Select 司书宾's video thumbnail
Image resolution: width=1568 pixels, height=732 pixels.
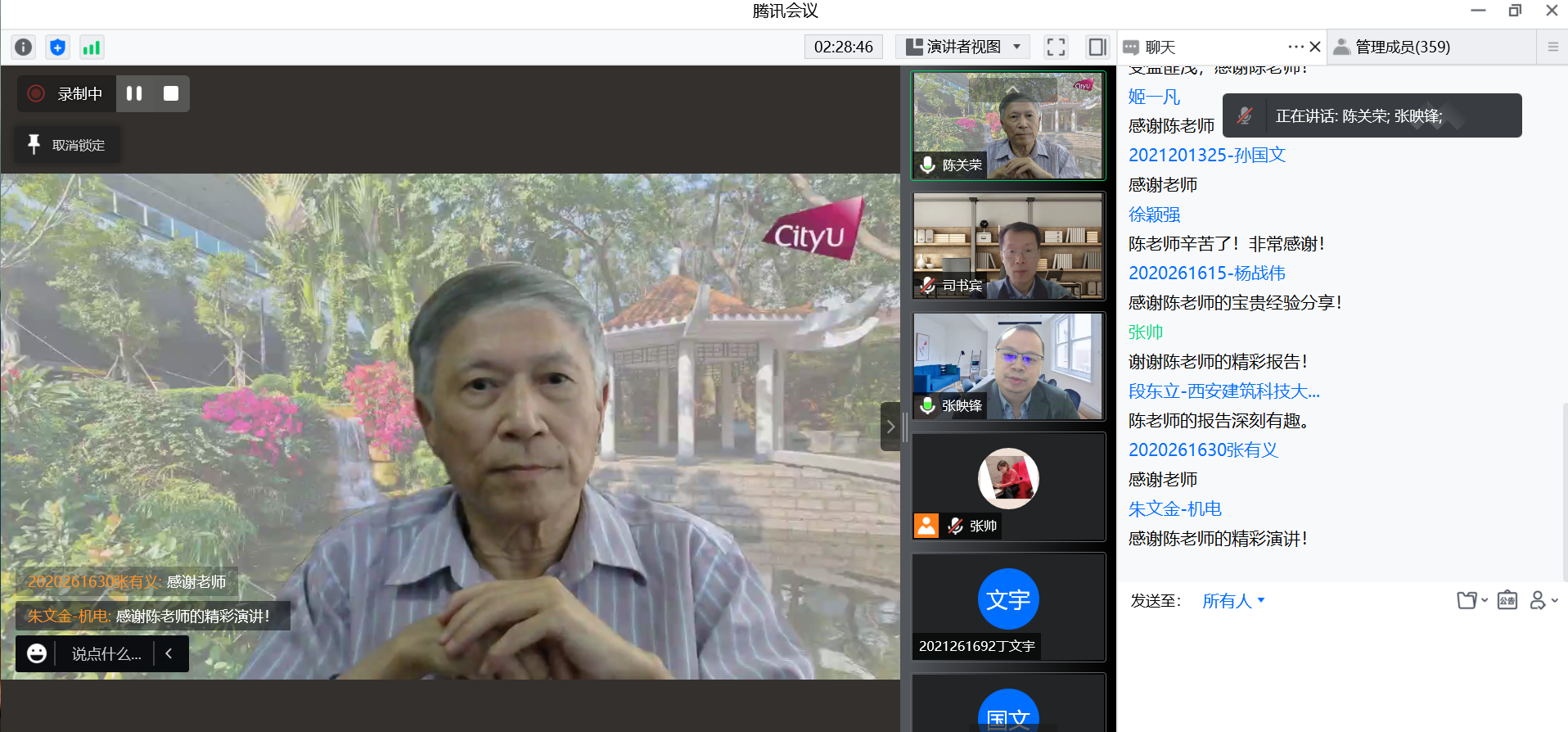tap(1008, 246)
